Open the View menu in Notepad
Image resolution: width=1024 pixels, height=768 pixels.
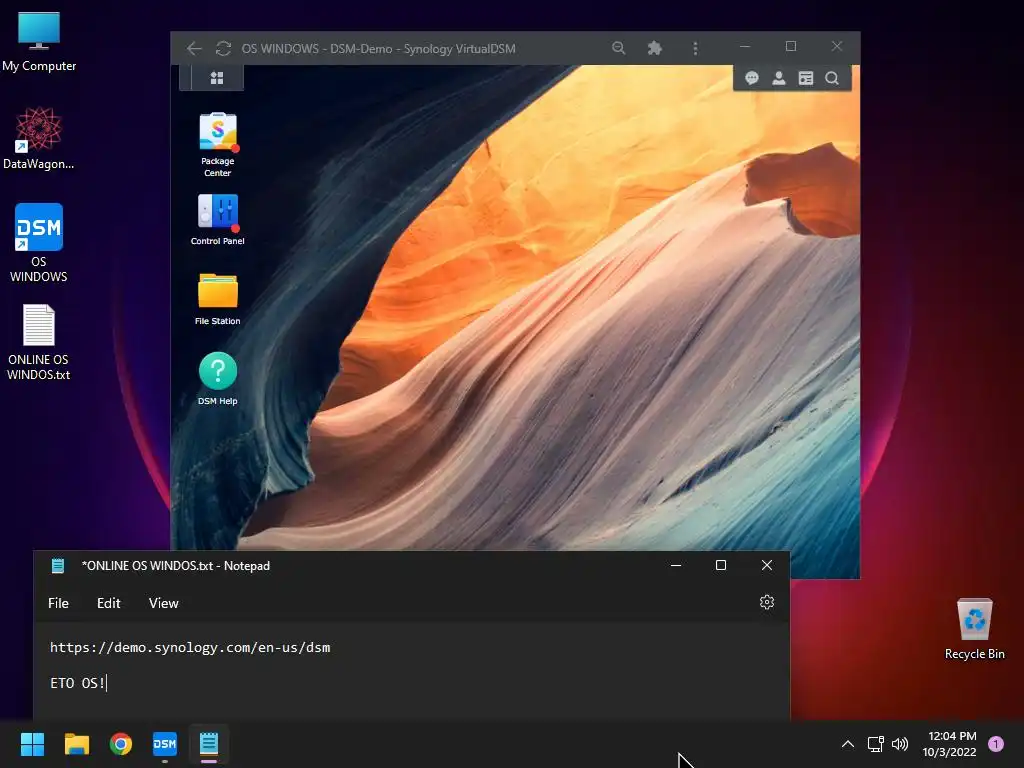tap(163, 603)
